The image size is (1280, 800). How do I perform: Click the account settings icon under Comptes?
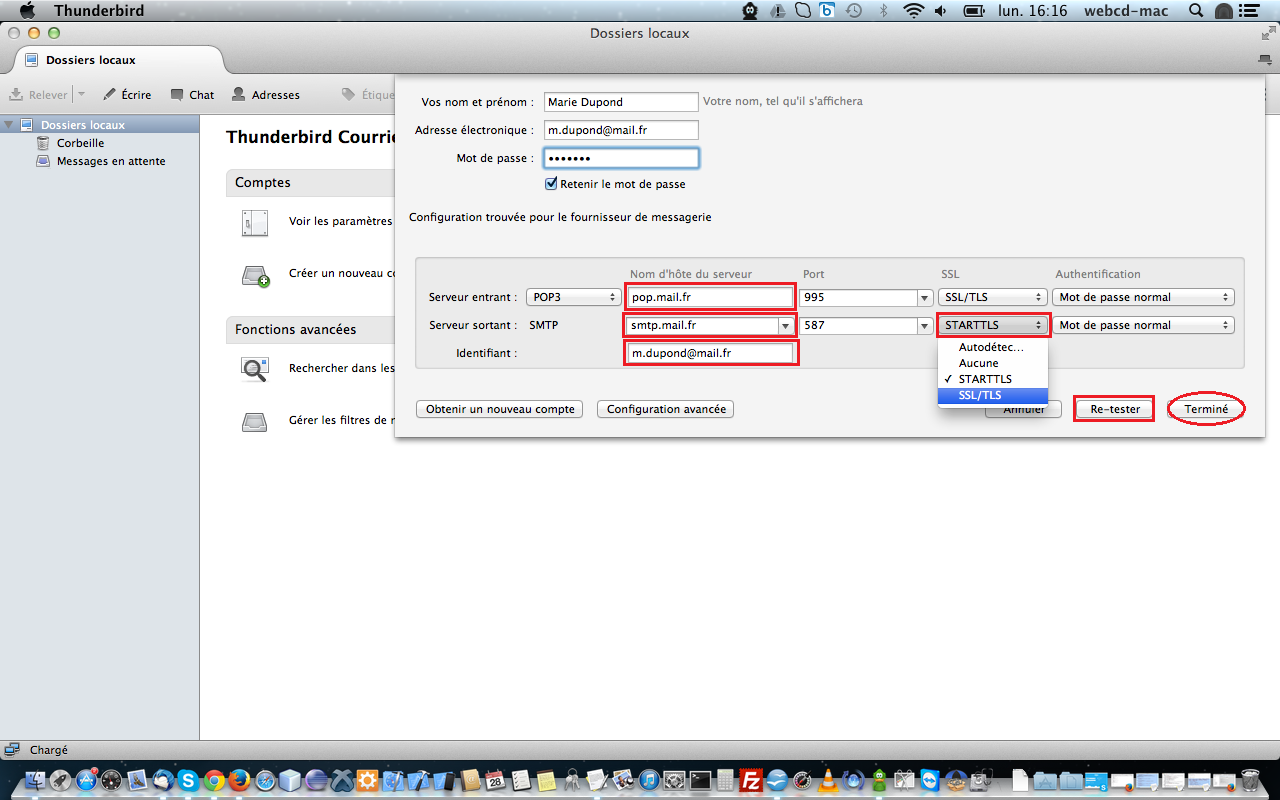[x=255, y=223]
